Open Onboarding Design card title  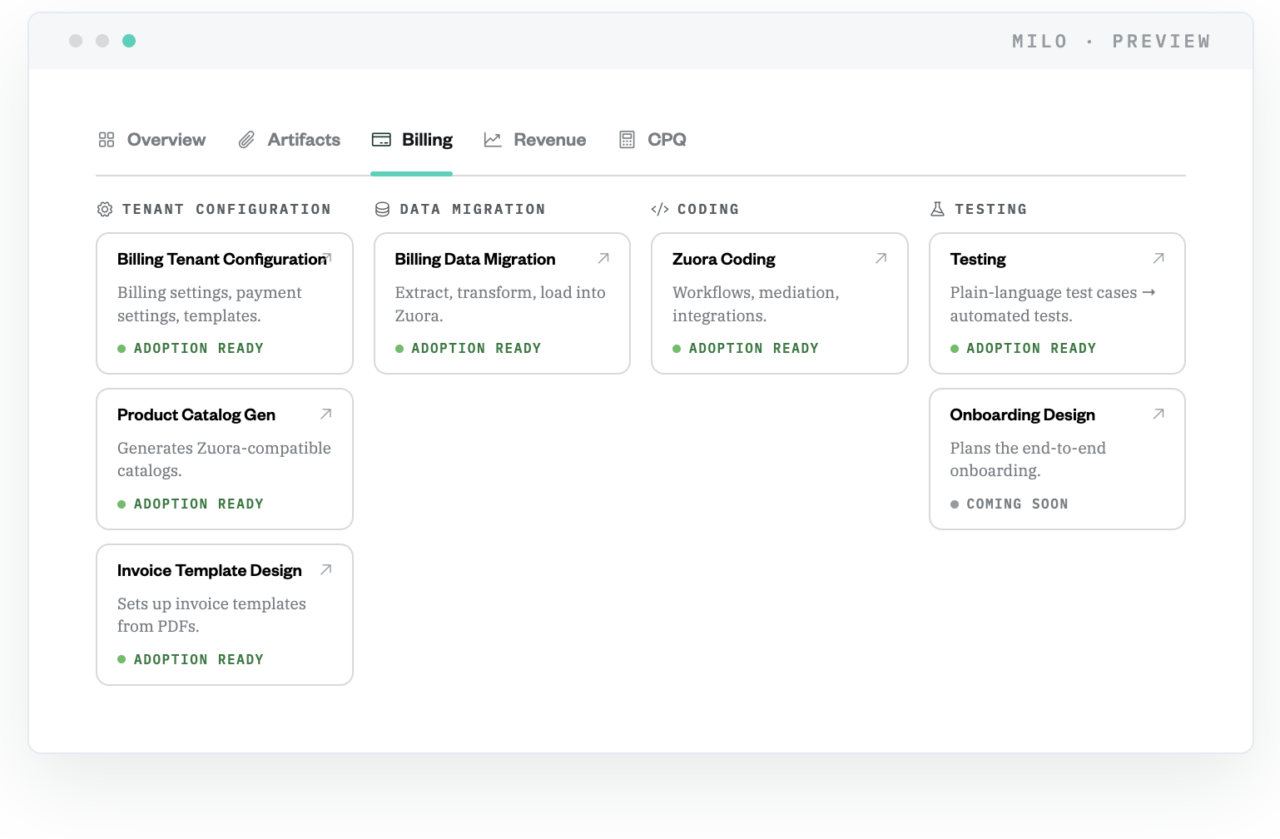[1022, 415]
